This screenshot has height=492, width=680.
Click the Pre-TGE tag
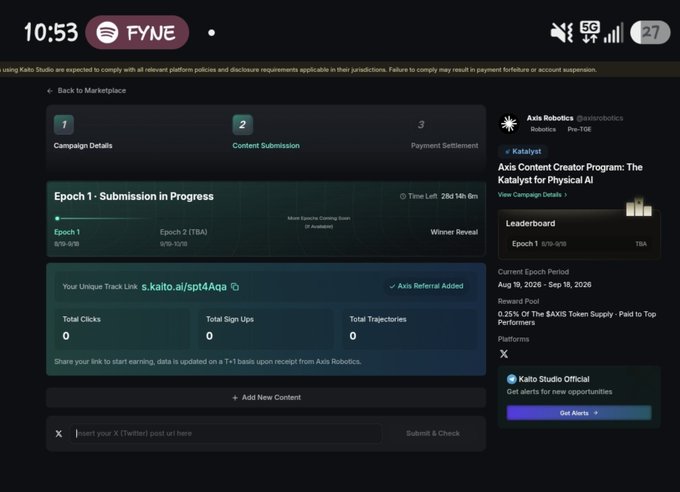(x=579, y=129)
